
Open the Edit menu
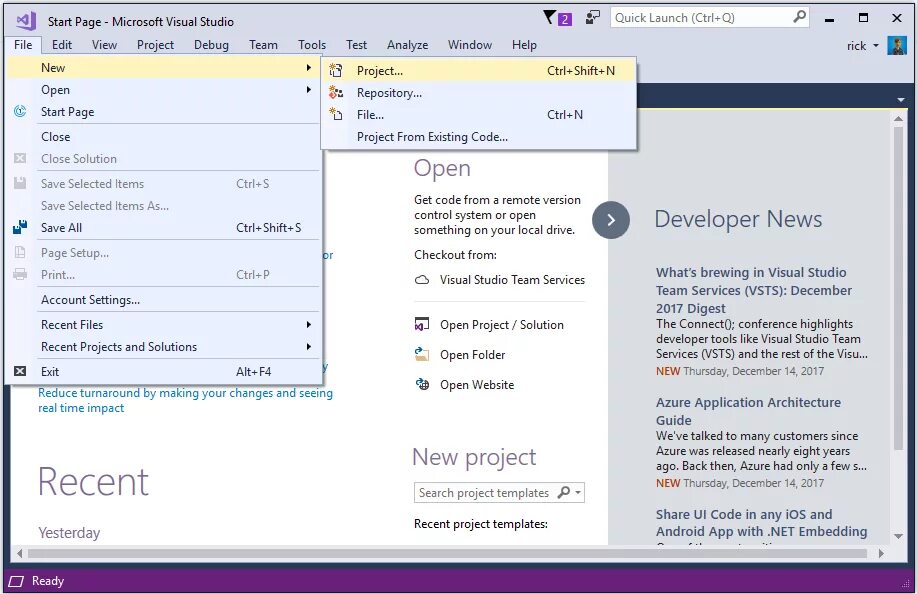coord(61,44)
